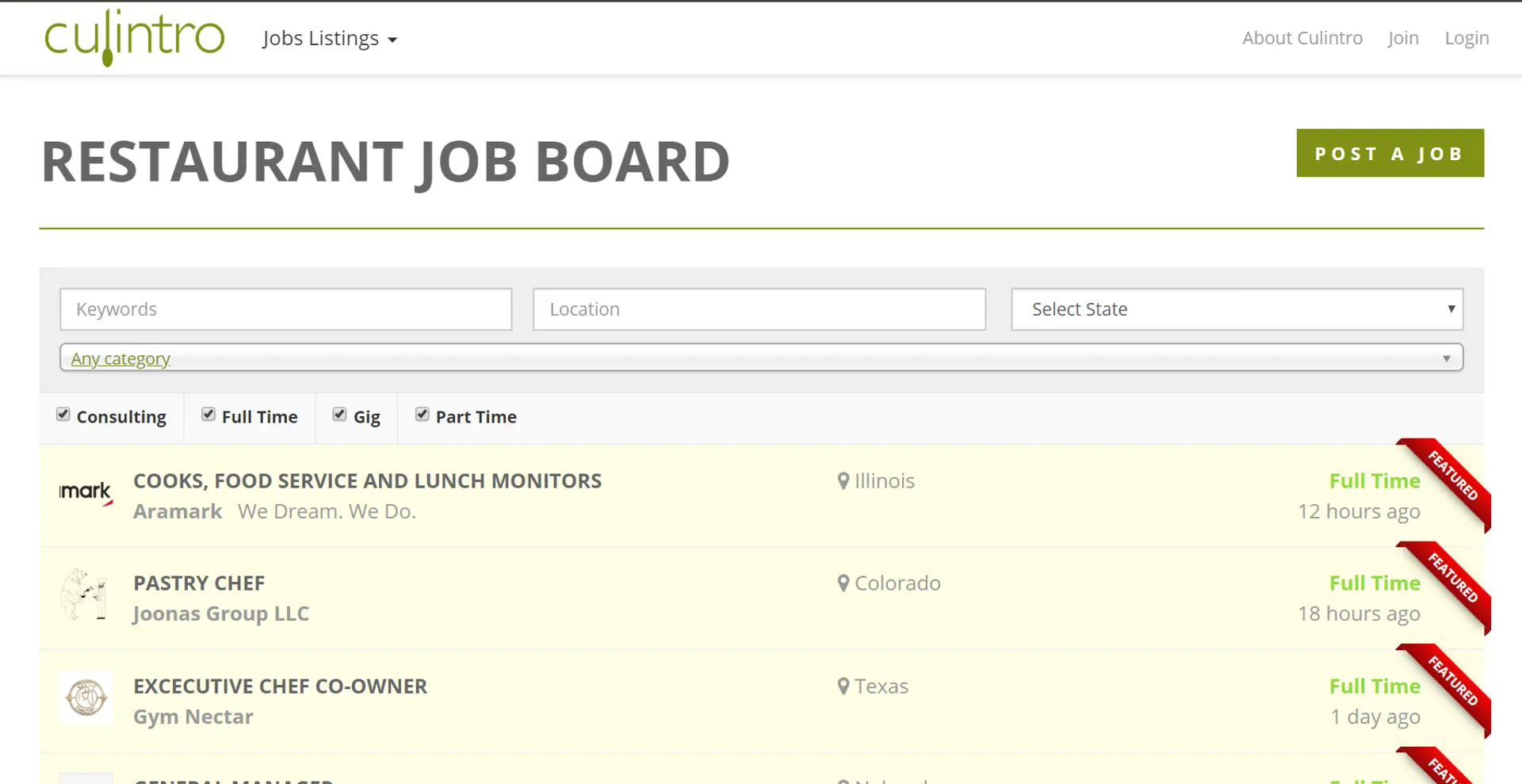This screenshot has height=784, width=1522.
Task: Click the Gym Nectar circular logo
Action: click(x=86, y=698)
